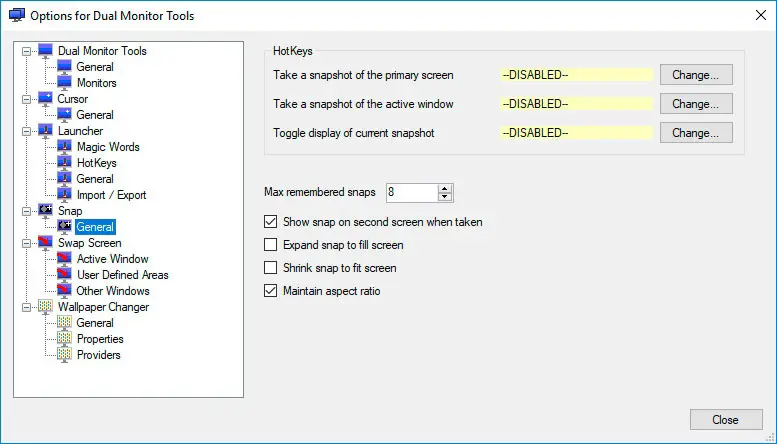777x444 pixels.
Task: Click the Magic Words icon
Action: (x=66, y=147)
